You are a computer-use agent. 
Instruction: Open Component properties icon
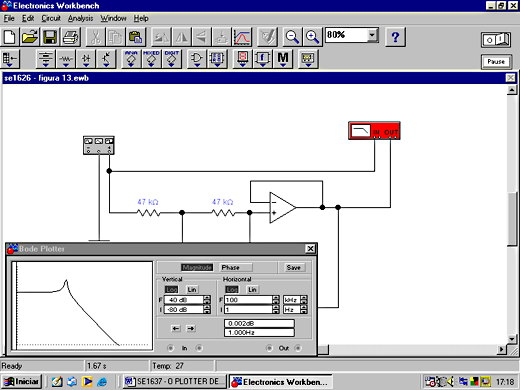[267, 37]
